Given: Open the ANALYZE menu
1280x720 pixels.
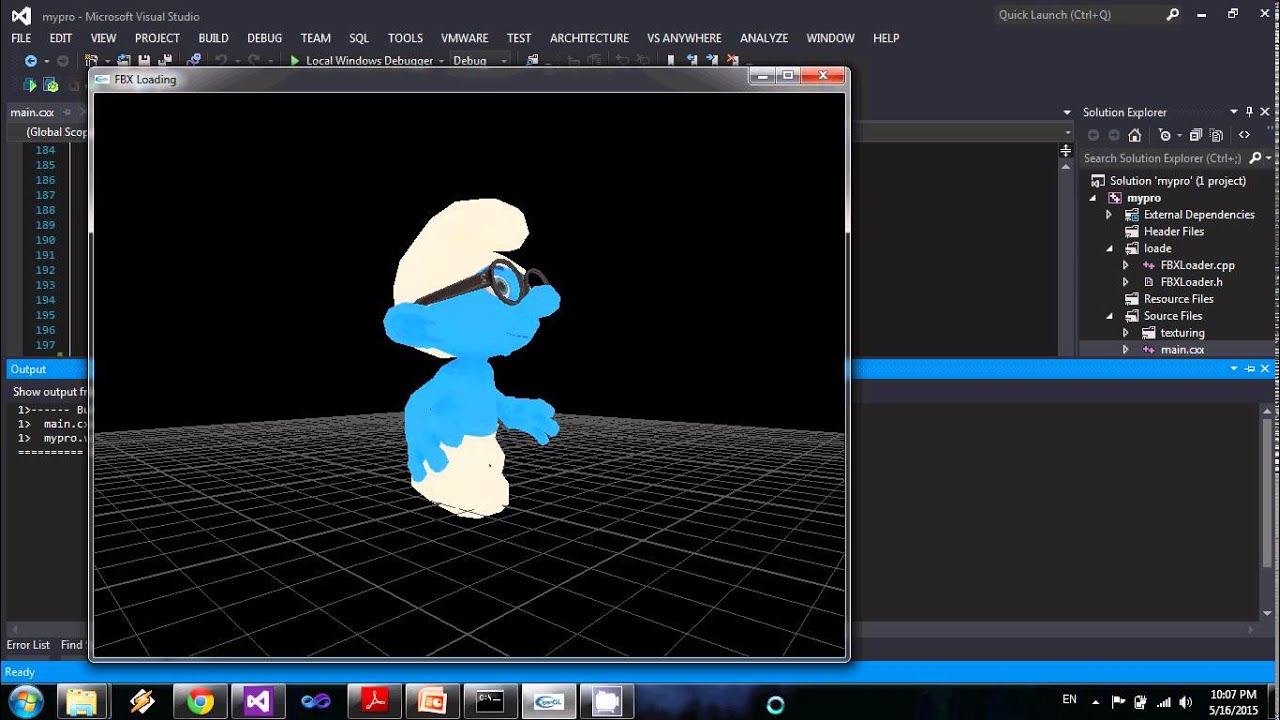Looking at the screenshot, I should pyautogui.click(x=764, y=38).
